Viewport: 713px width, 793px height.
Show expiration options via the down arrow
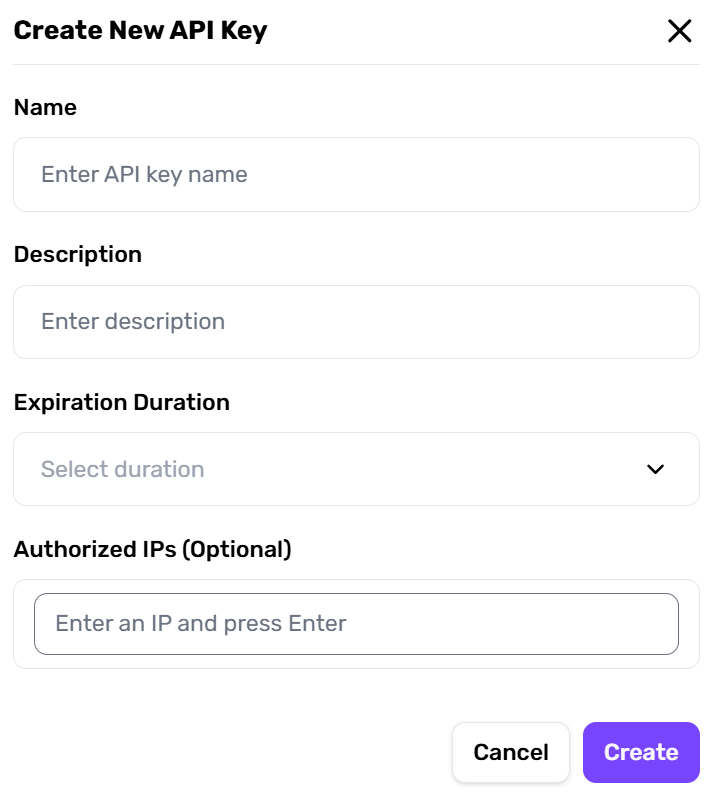pos(656,469)
